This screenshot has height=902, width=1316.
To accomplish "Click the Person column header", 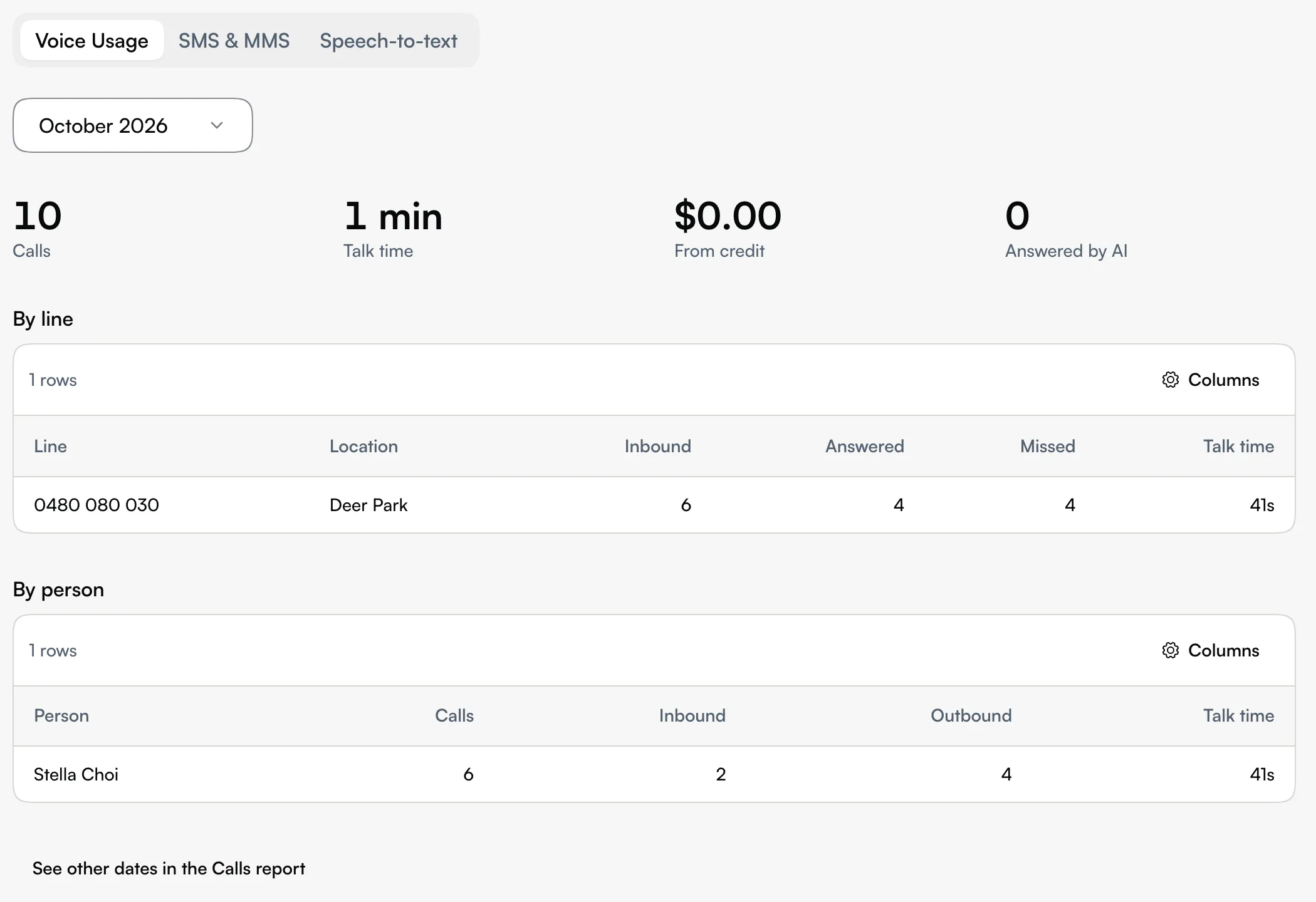I will pyautogui.click(x=61, y=715).
